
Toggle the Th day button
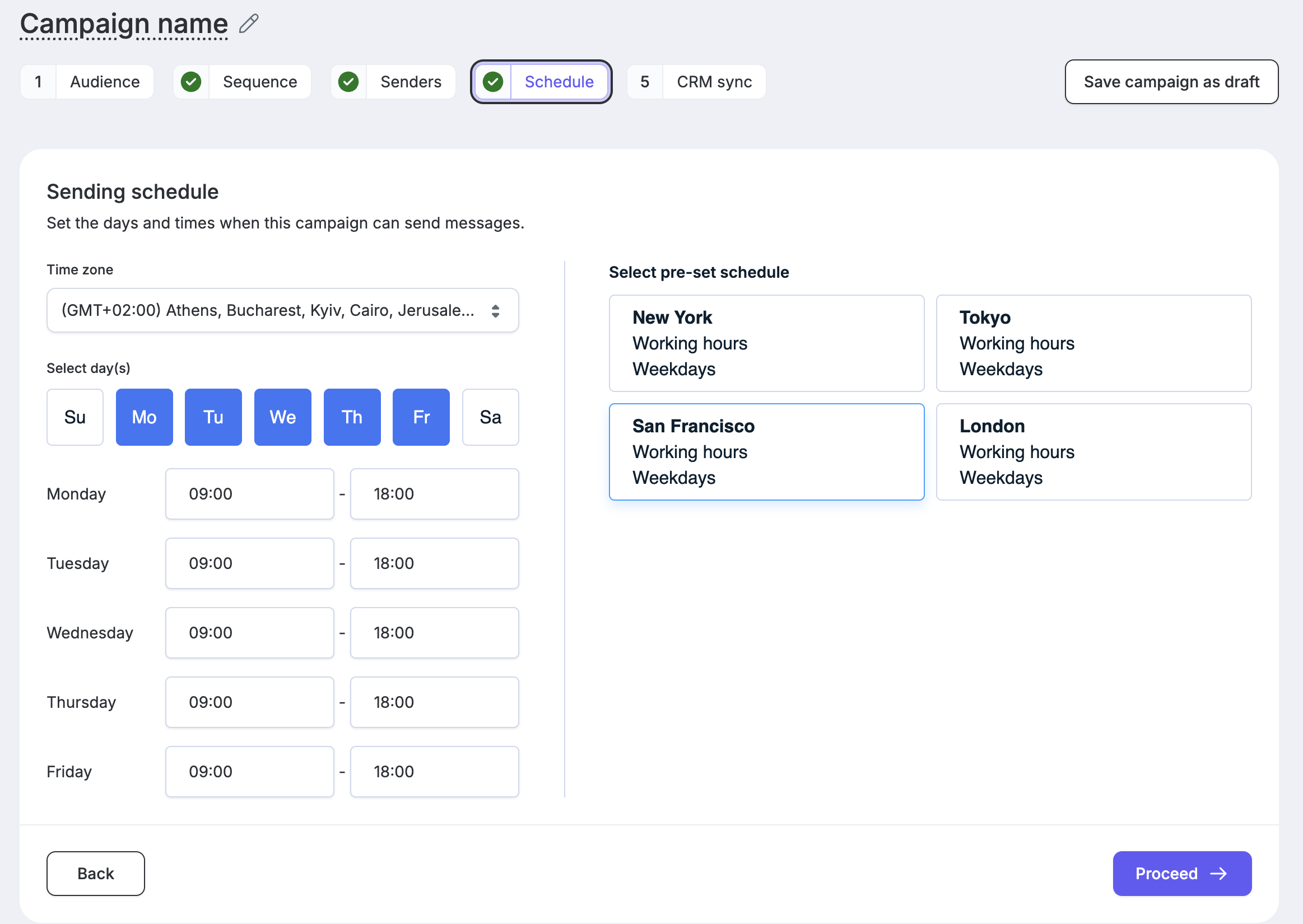coord(352,417)
